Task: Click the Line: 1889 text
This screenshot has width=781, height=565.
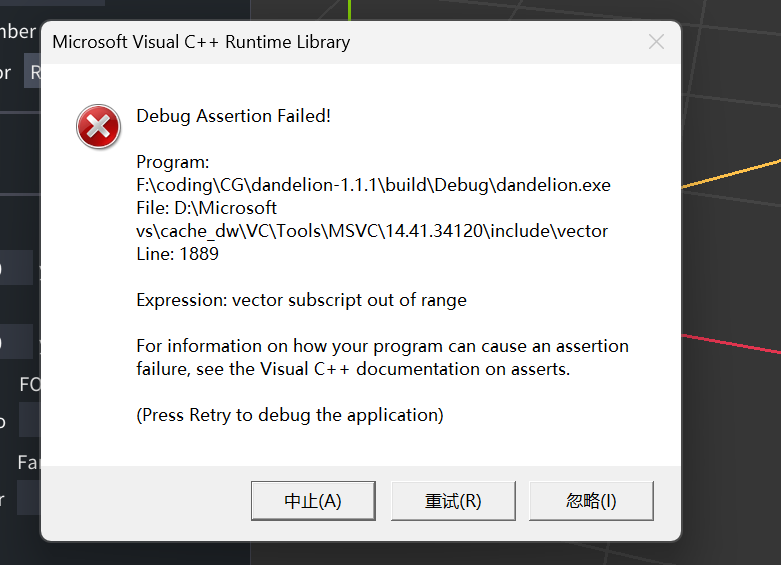Action: click(x=177, y=254)
